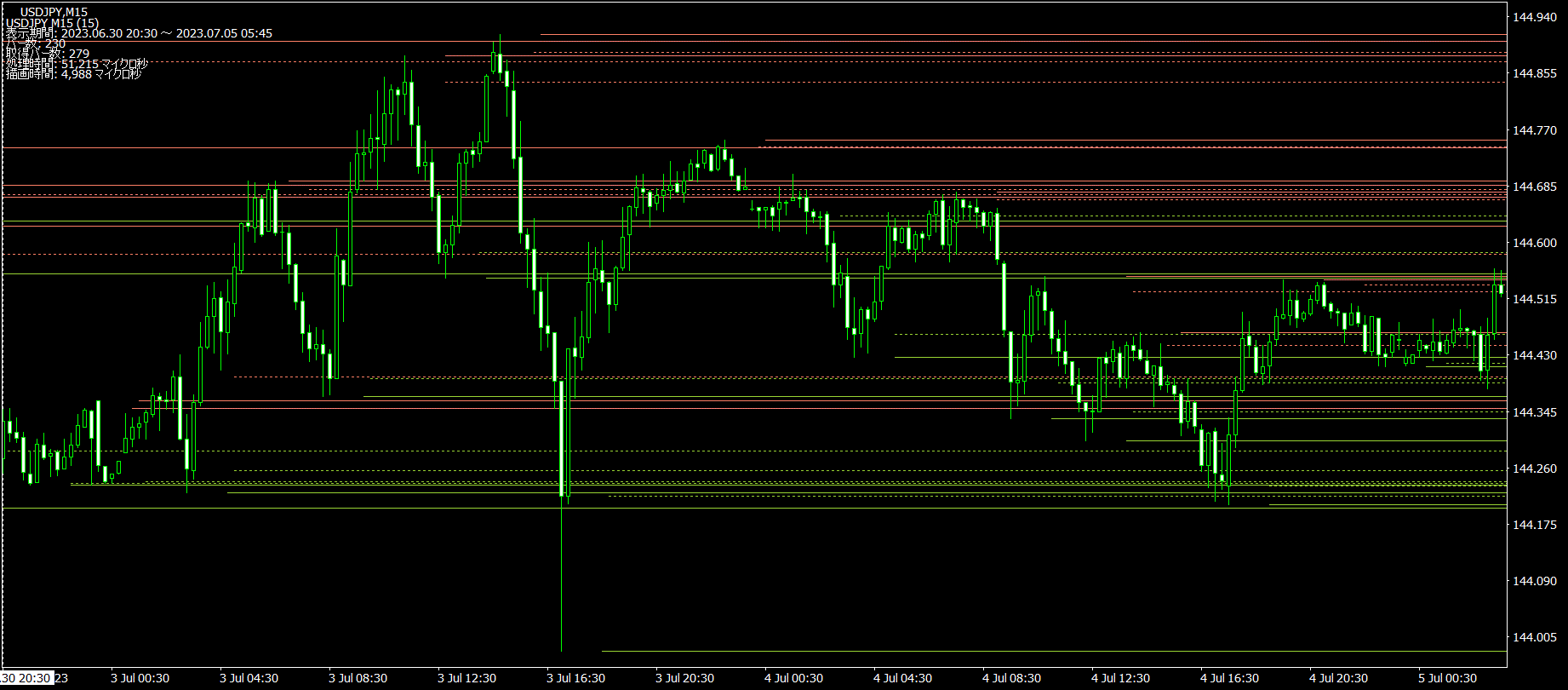This screenshot has width=1568, height=690.
Task: Click the "5 Jul 00:30" time label
Action: point(1448,679)
